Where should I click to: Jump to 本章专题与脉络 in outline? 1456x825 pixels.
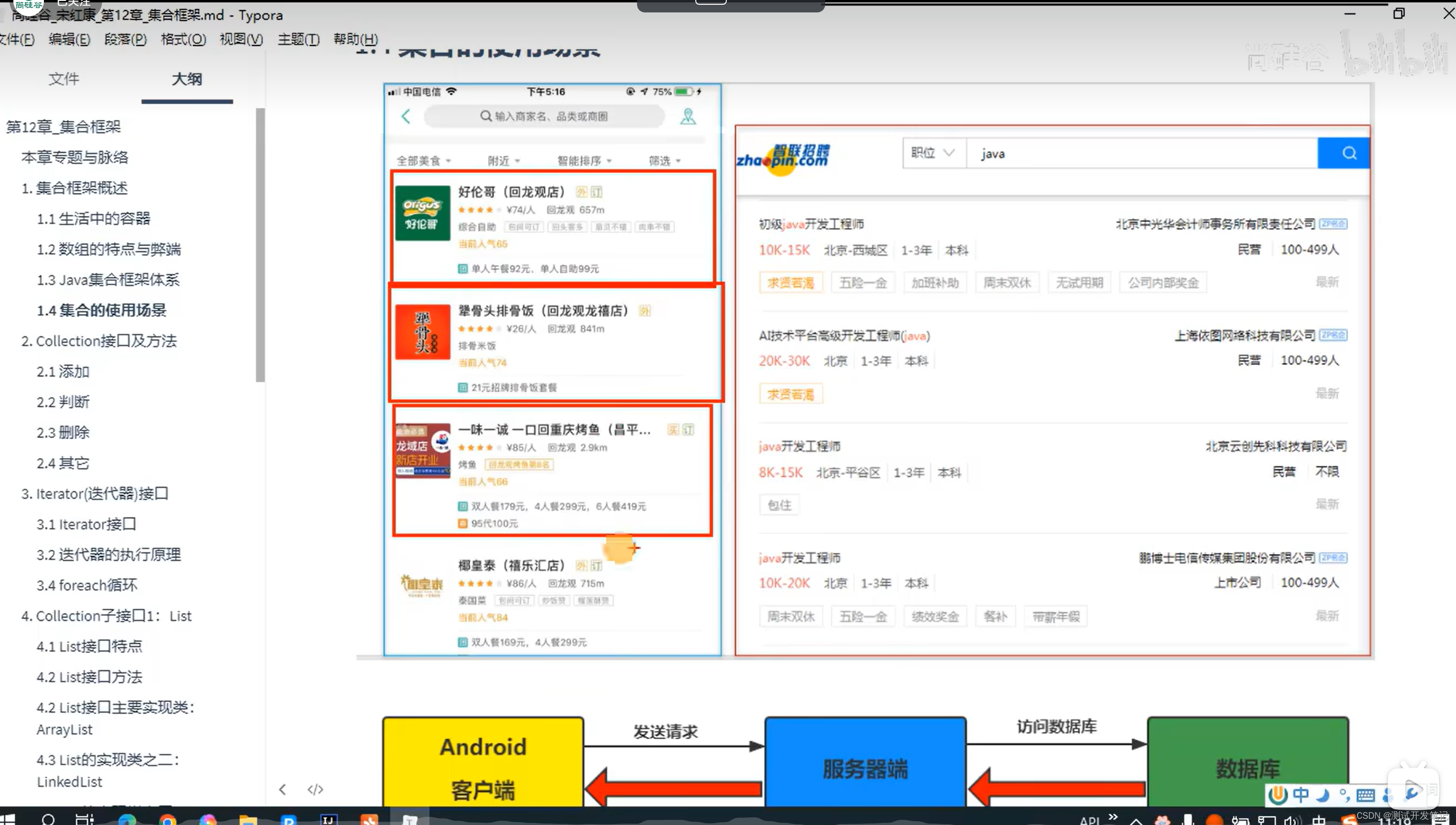click(x=75, y=158)
